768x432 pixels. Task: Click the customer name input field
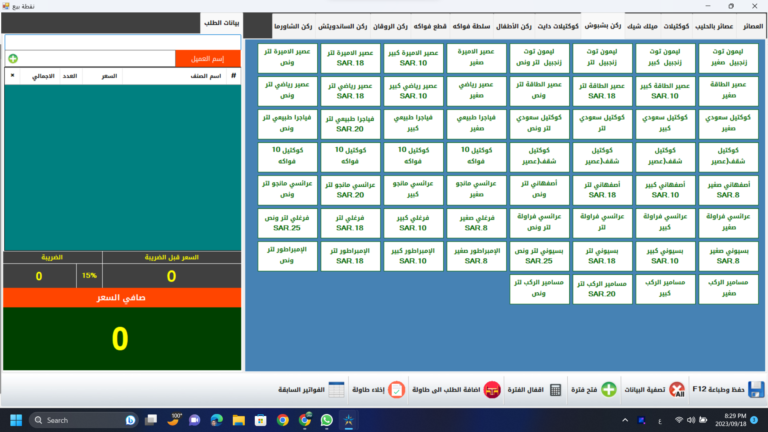pyautogui.click(x=122, y=42)
